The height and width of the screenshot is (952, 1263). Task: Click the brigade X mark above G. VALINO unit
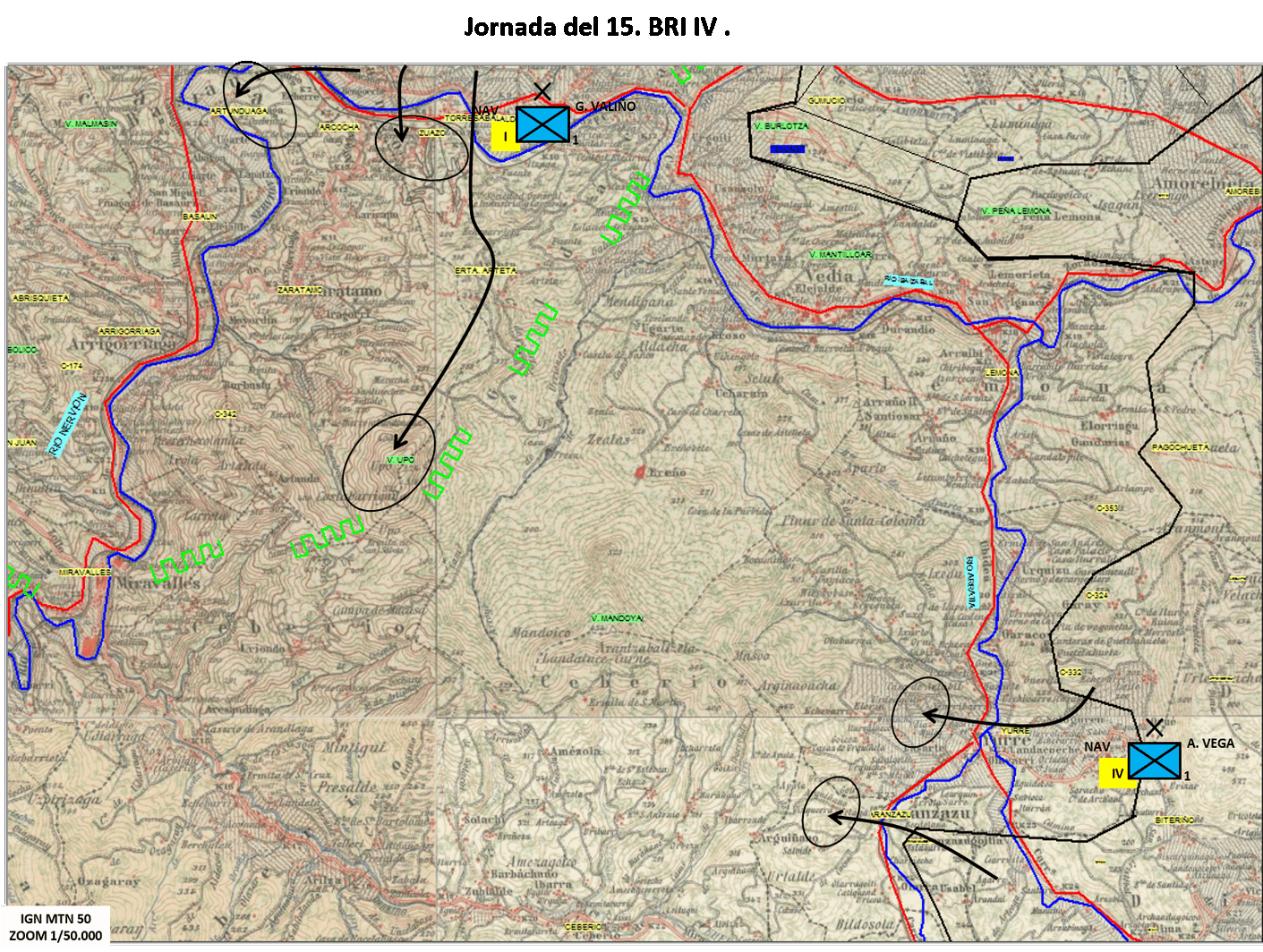pyautogui.click(x=542, y=91)
